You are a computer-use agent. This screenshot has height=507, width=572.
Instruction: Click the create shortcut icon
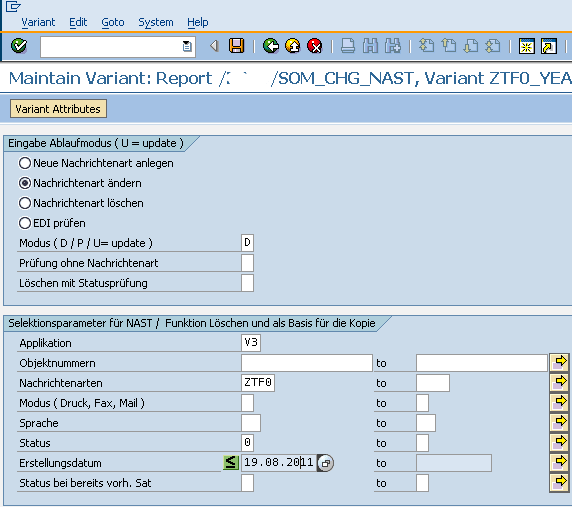pos(549,46)
